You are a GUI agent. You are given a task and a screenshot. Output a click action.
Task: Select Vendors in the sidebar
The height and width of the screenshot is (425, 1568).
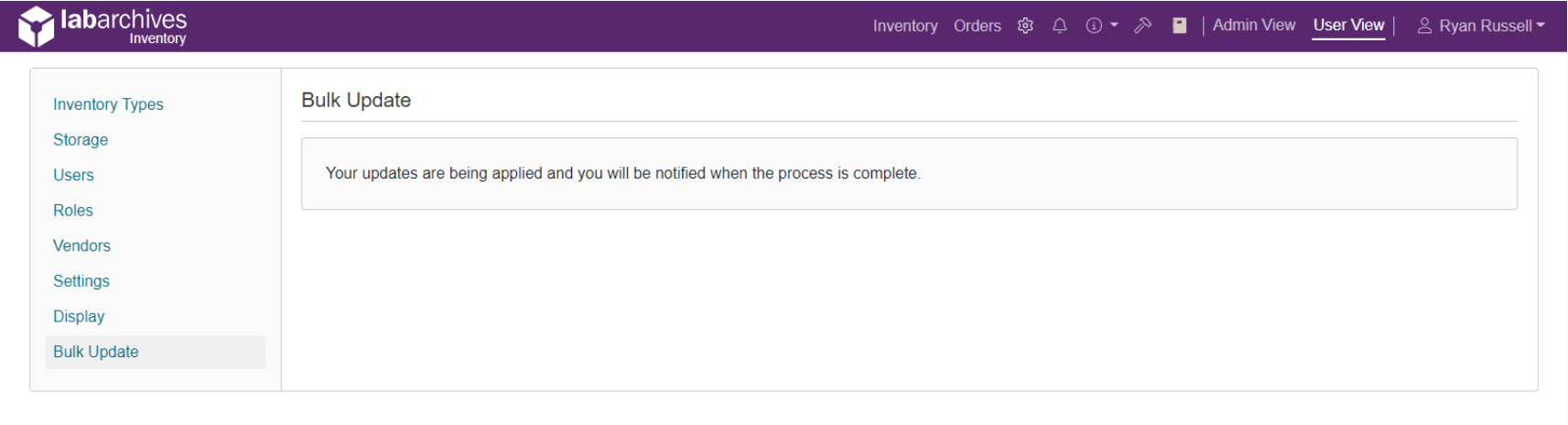point(81,245)
